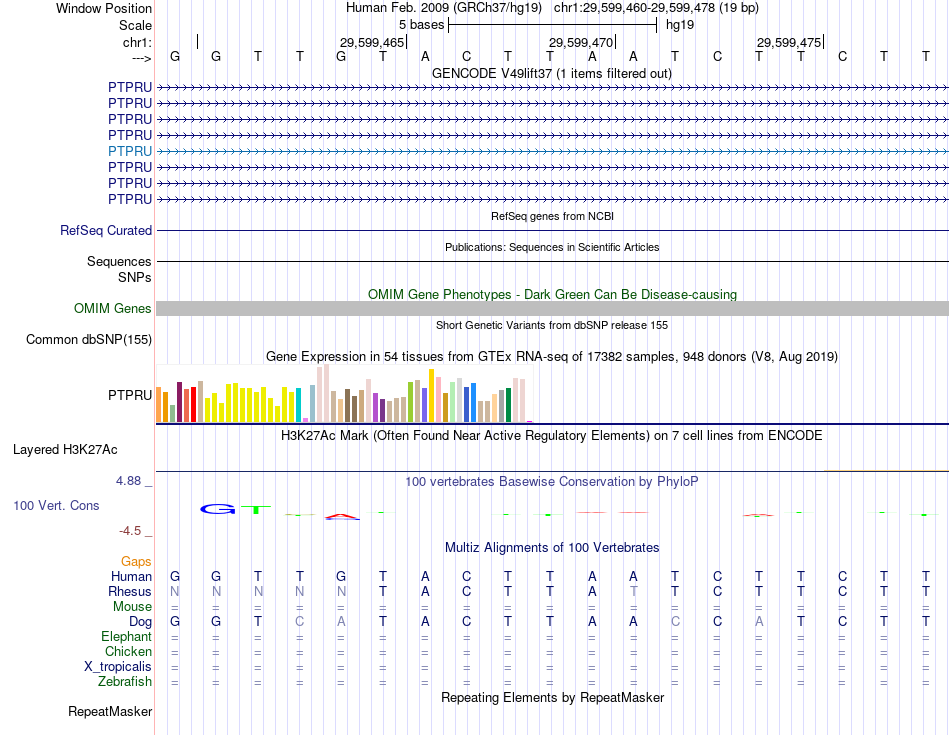
Task: Click the greyed T base in Rhesus row
Action: click(633, 591)
